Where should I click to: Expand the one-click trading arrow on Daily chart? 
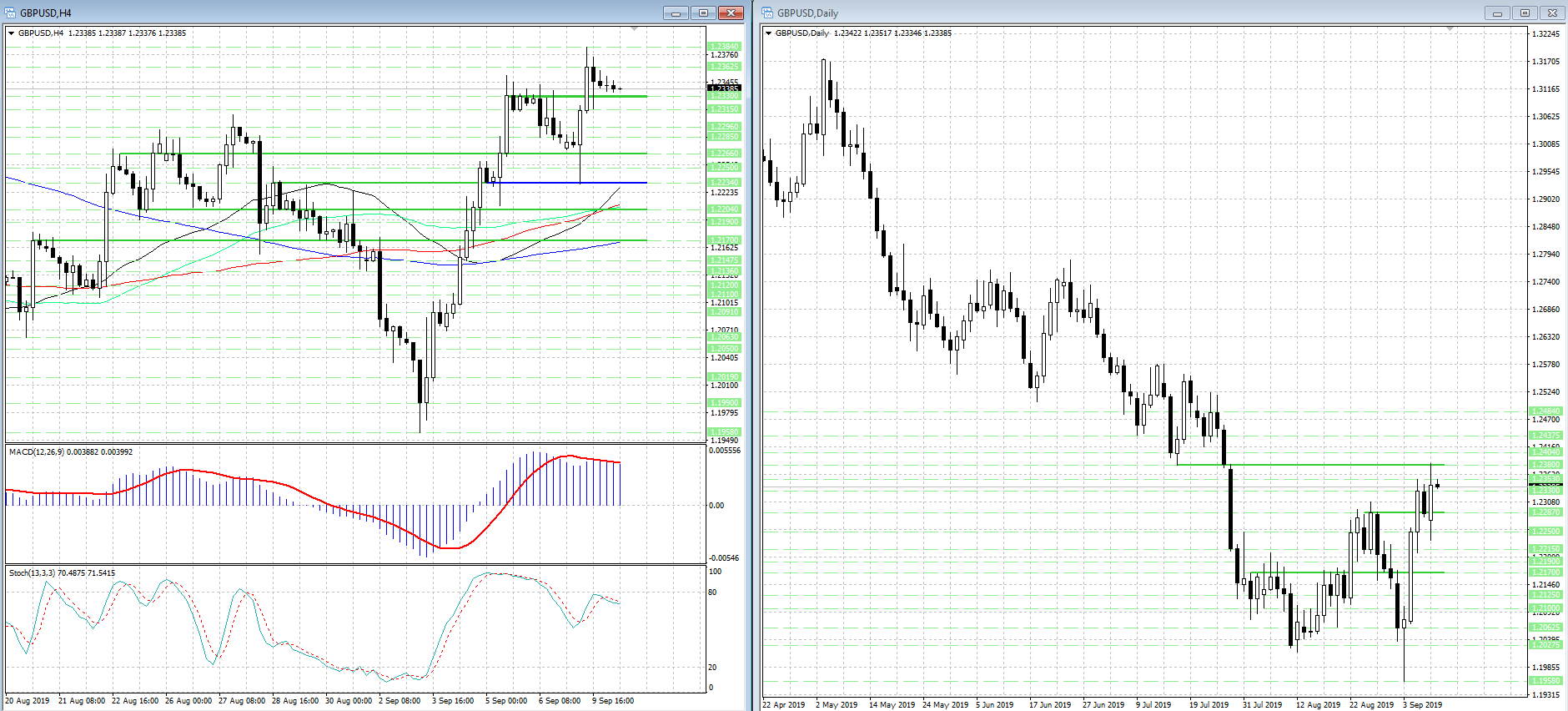click(x=768, y=33)
